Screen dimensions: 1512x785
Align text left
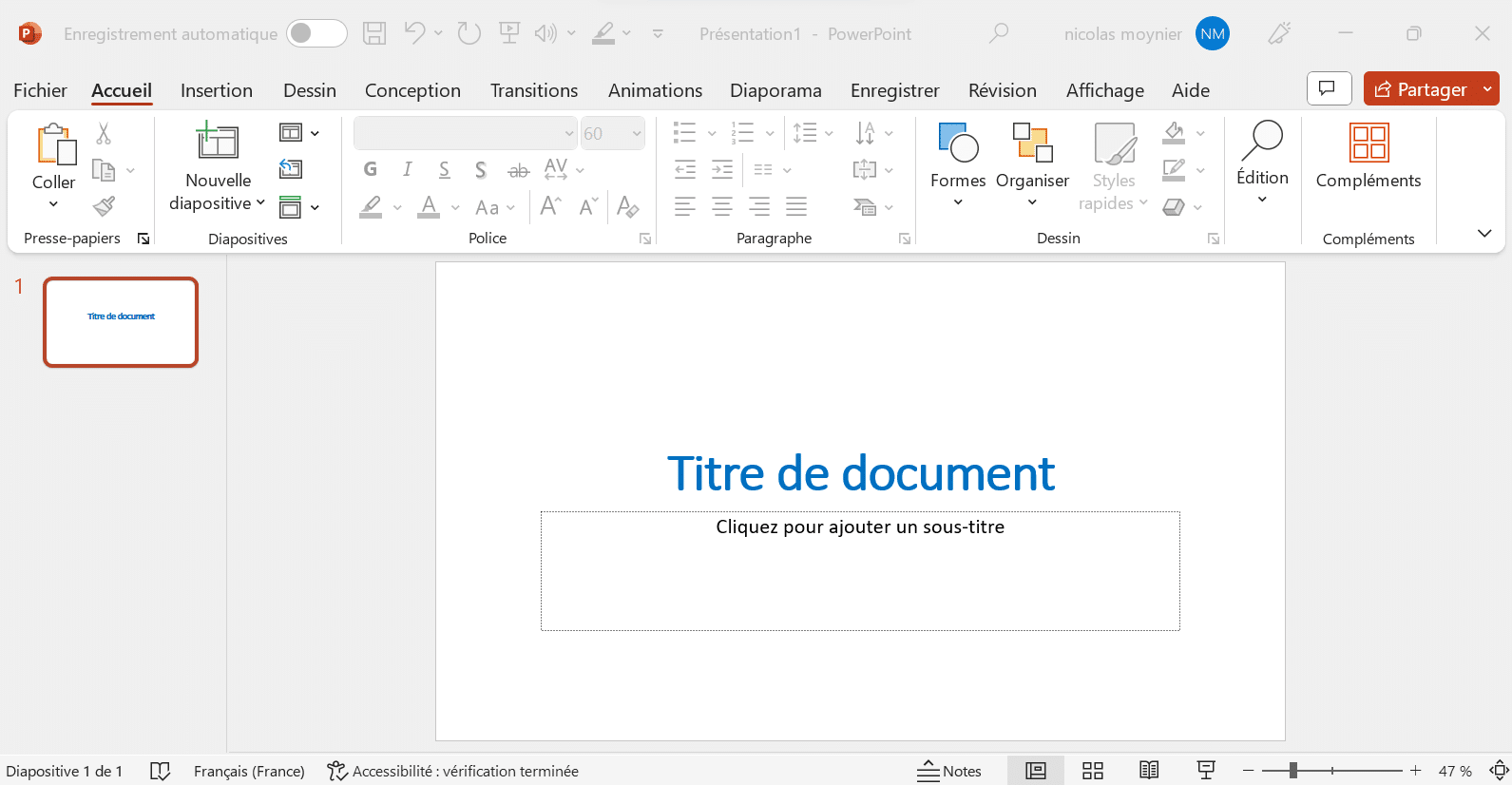click(685, 205)
